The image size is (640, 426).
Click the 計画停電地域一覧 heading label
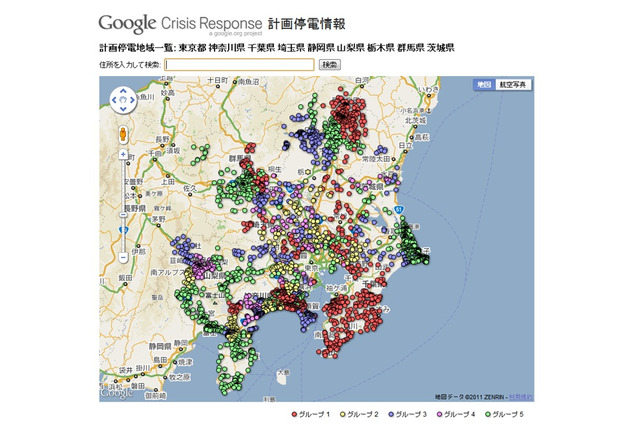pyautogui.click(x=138, y=48)
